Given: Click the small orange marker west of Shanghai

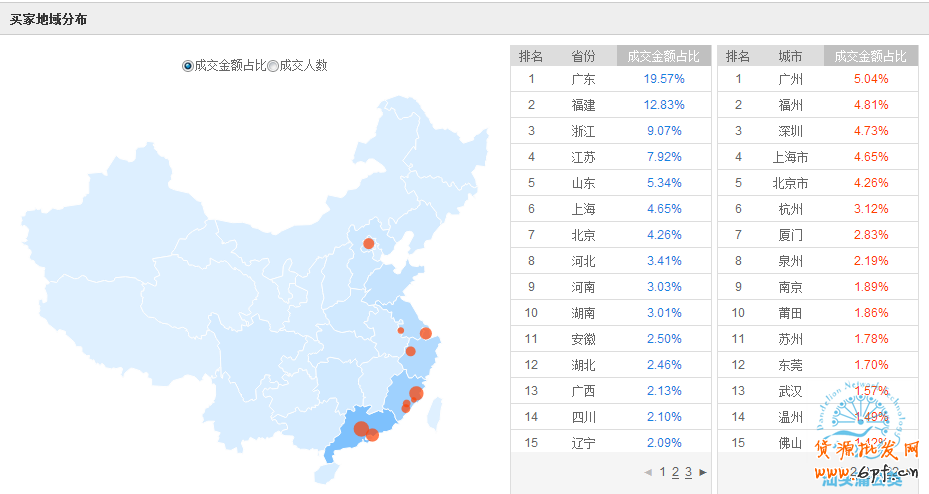Looking at the screenshot, I should coord(401,330).
